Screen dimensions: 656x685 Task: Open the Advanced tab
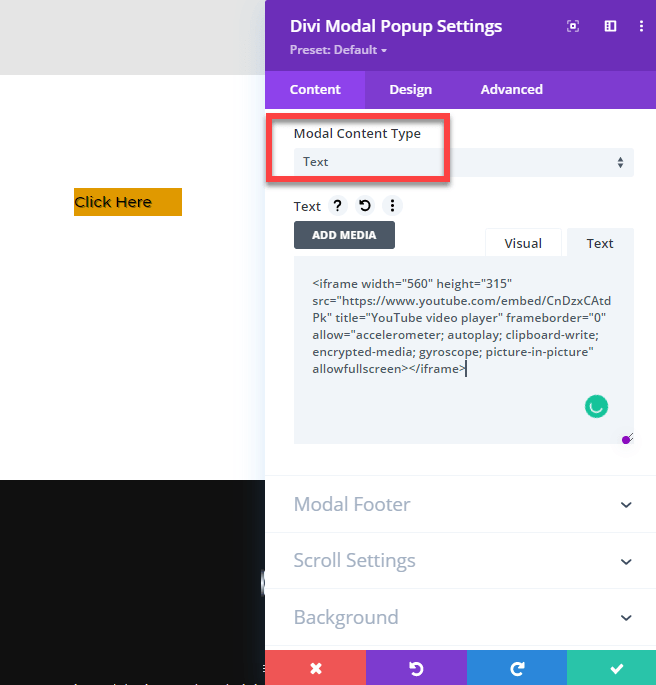(x=511, y=90)
